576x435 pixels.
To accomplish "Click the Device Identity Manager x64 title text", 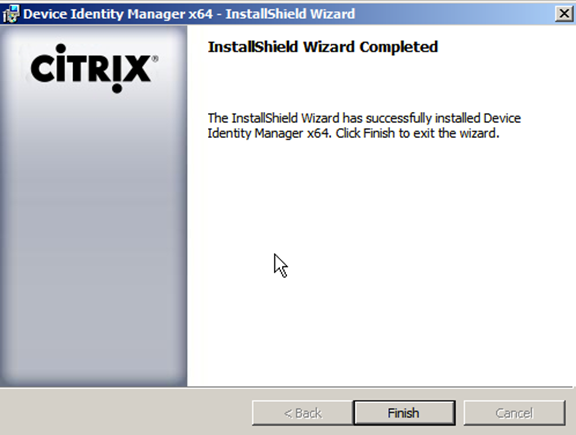I will point(118,14).
